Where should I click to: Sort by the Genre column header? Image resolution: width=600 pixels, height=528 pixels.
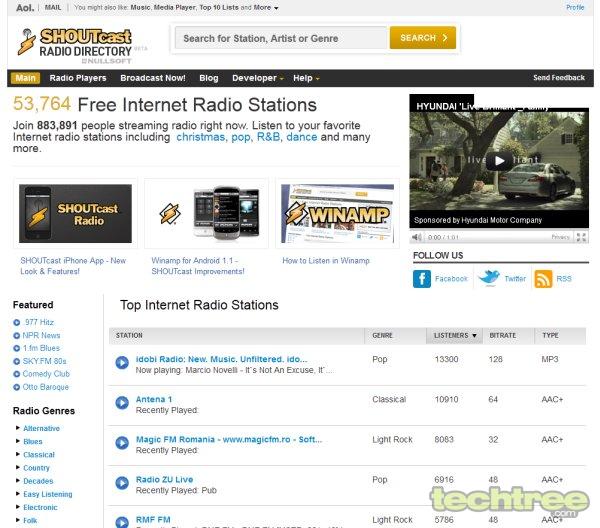(395, 336)
